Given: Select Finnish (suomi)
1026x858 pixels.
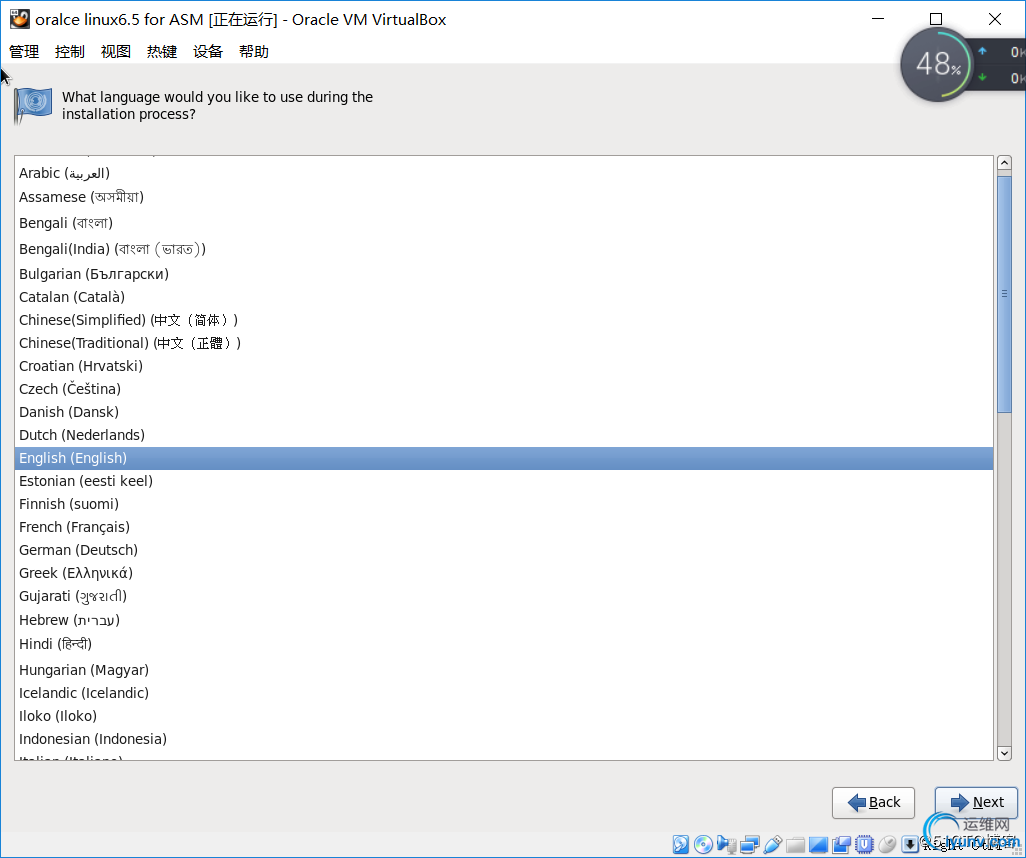Looking at the screenshot, I should coord(504,504).
